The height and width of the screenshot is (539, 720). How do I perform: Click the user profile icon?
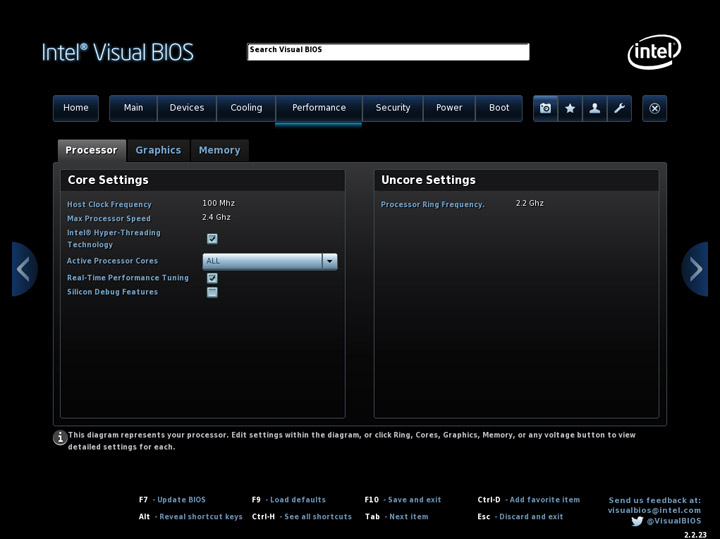[x=595, y=108]
